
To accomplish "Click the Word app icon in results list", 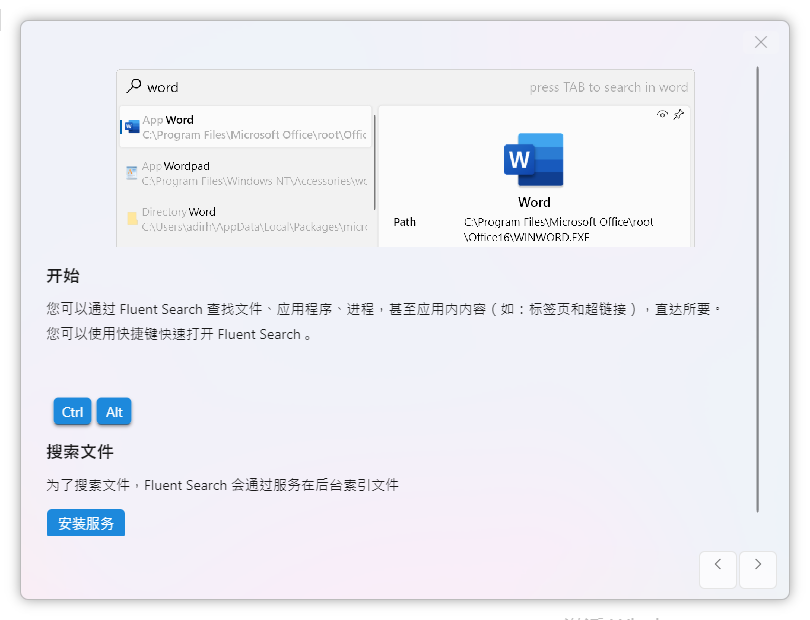I will tap(132, 127).
